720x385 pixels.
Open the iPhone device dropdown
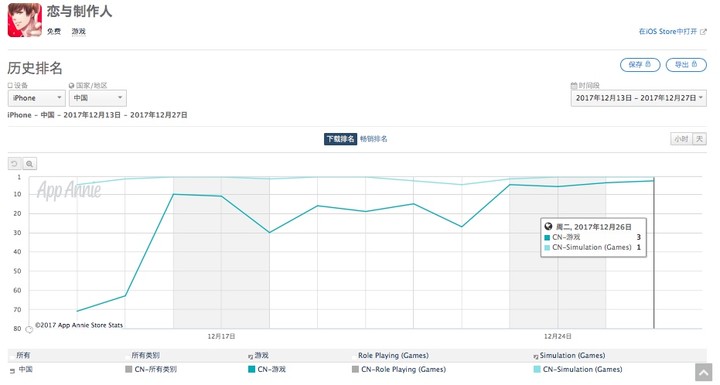point(37,98)
